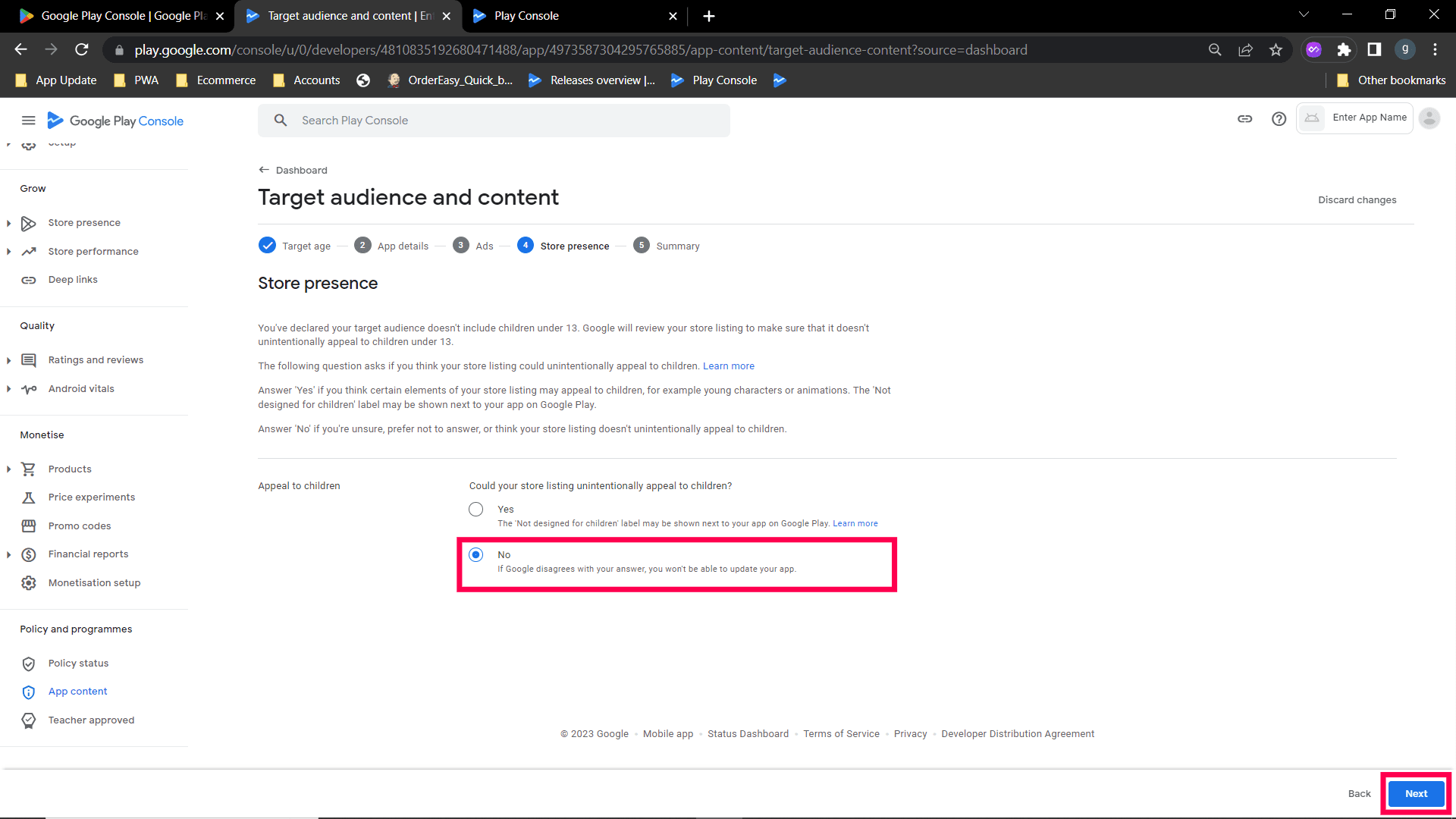This screenshot has width=1456, height=819.
Task: Click the copy link icon in header
Action: [1244, 119]
